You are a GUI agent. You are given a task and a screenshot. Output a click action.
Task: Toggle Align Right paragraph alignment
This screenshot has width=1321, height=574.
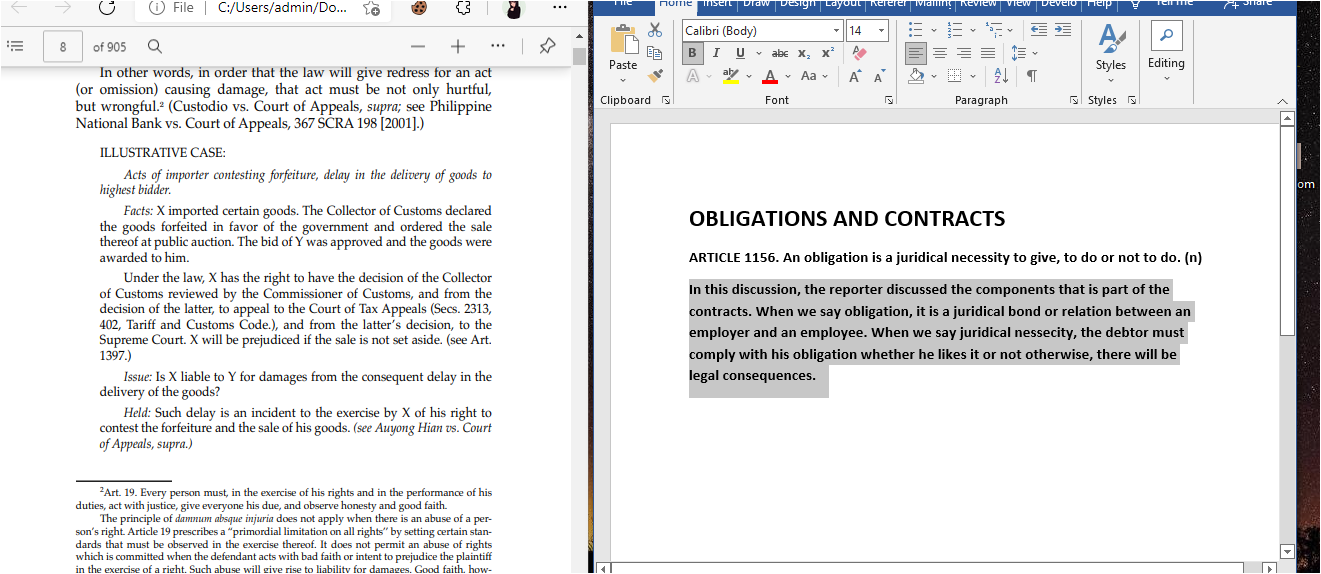[x=964, y=53]
